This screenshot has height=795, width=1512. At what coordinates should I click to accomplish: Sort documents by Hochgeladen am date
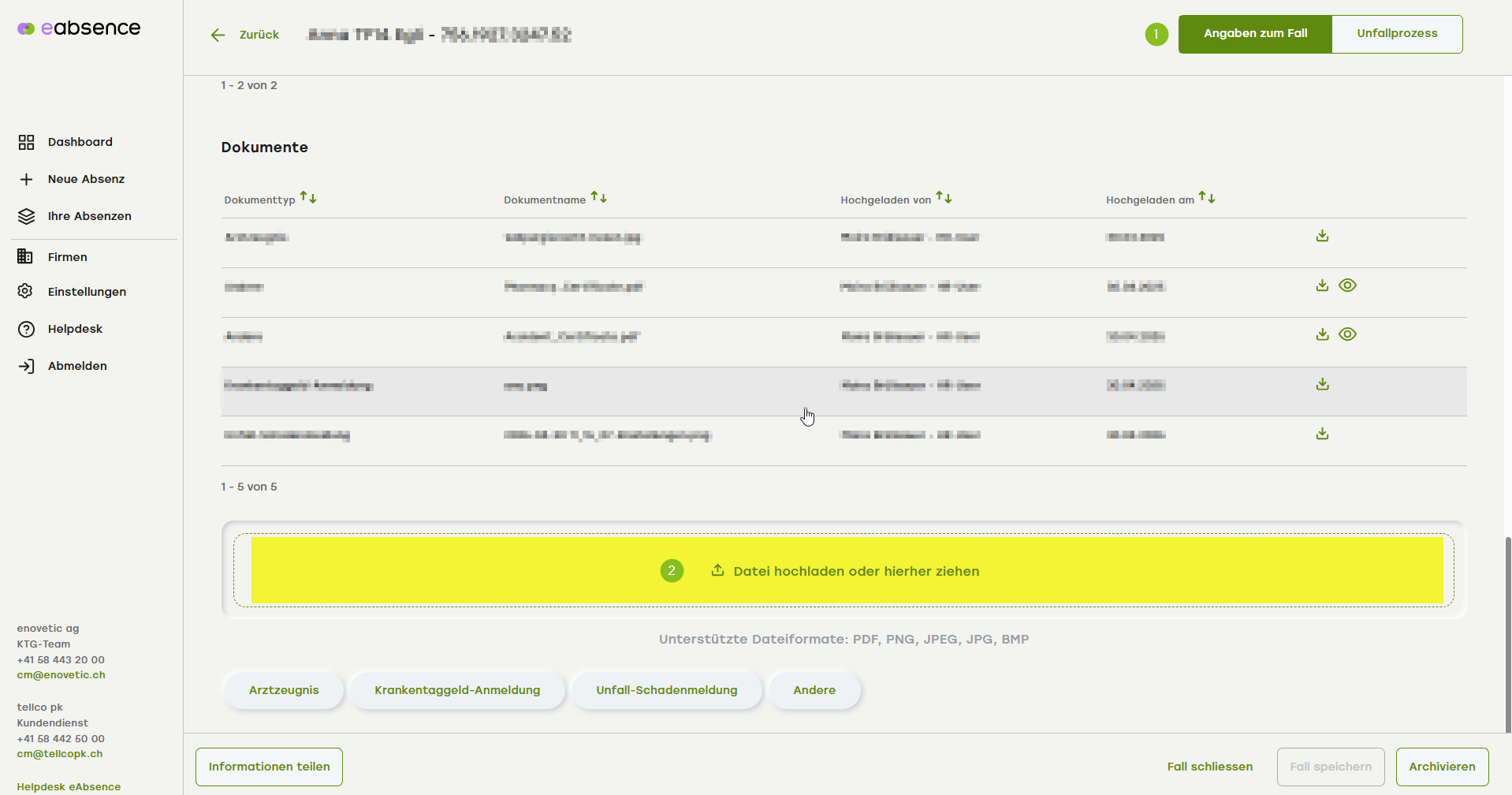click(x=1207, y=198)
